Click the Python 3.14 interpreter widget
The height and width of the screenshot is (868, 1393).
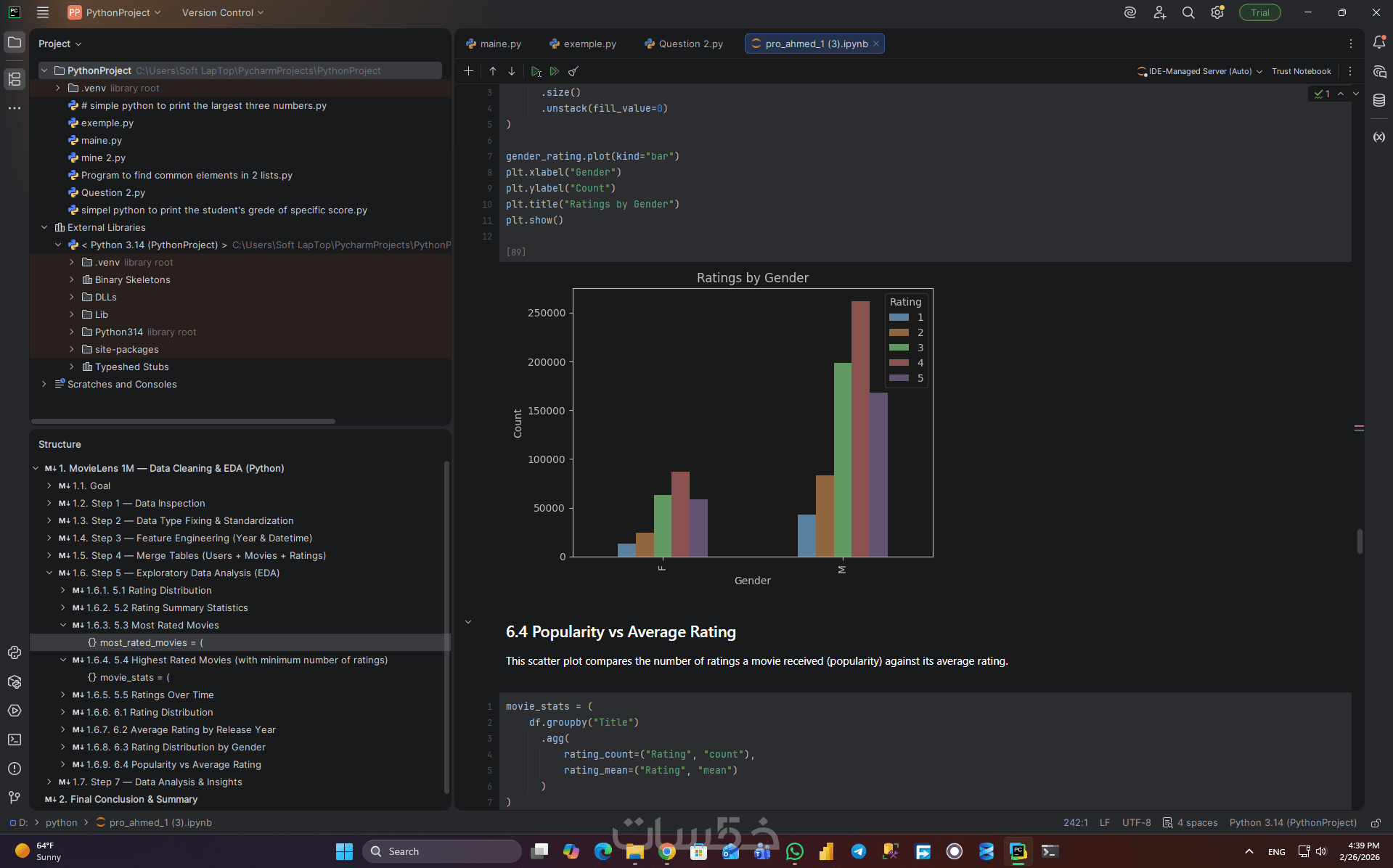tap(1293, 822)
